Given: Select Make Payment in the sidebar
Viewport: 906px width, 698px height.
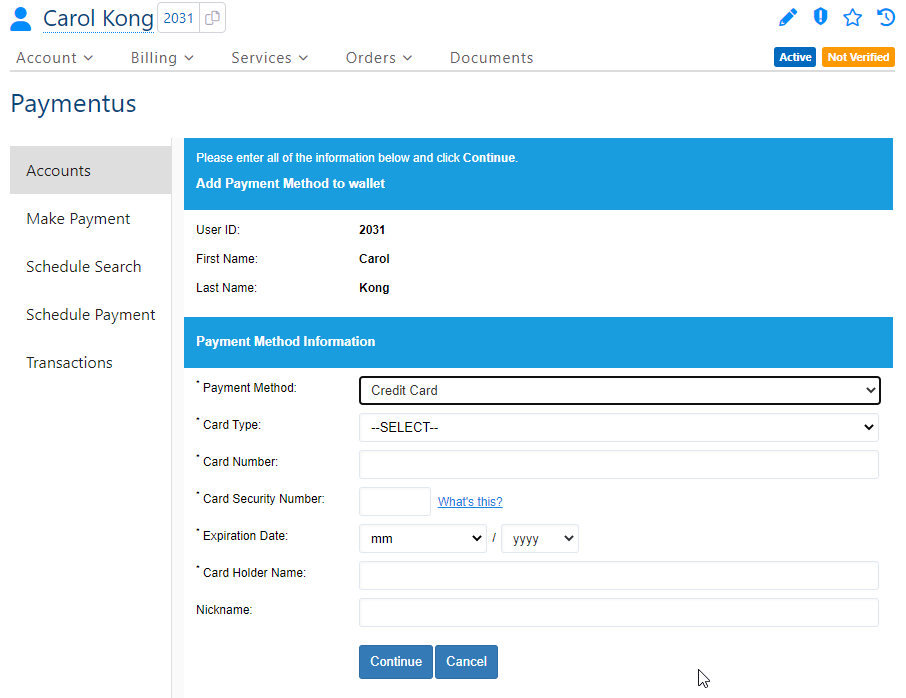Looking at the screenshot, I should (x=78, y=218).
